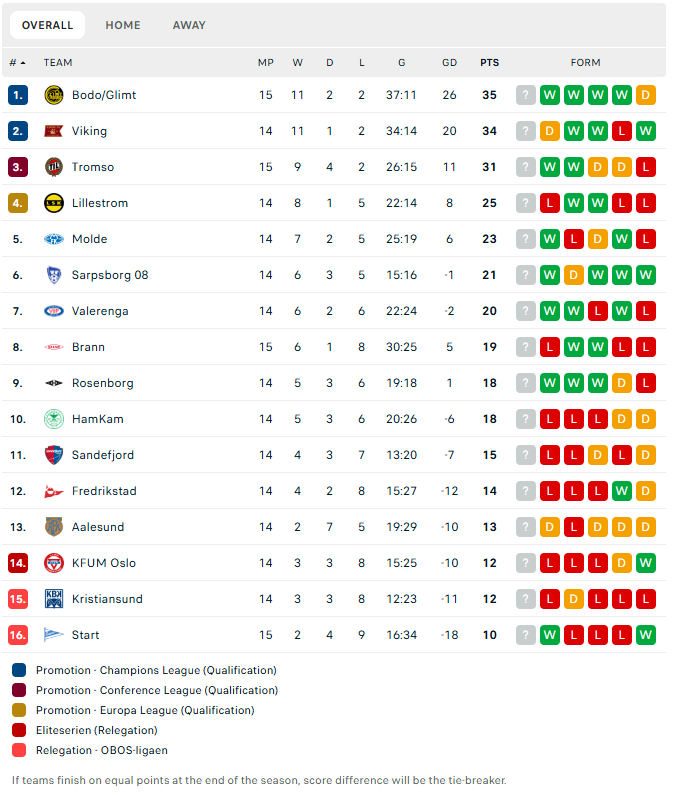Open the KFUM Oslo club logo
Image resolution: width=678 pixels, height=795 pixels.
[54, 563]
